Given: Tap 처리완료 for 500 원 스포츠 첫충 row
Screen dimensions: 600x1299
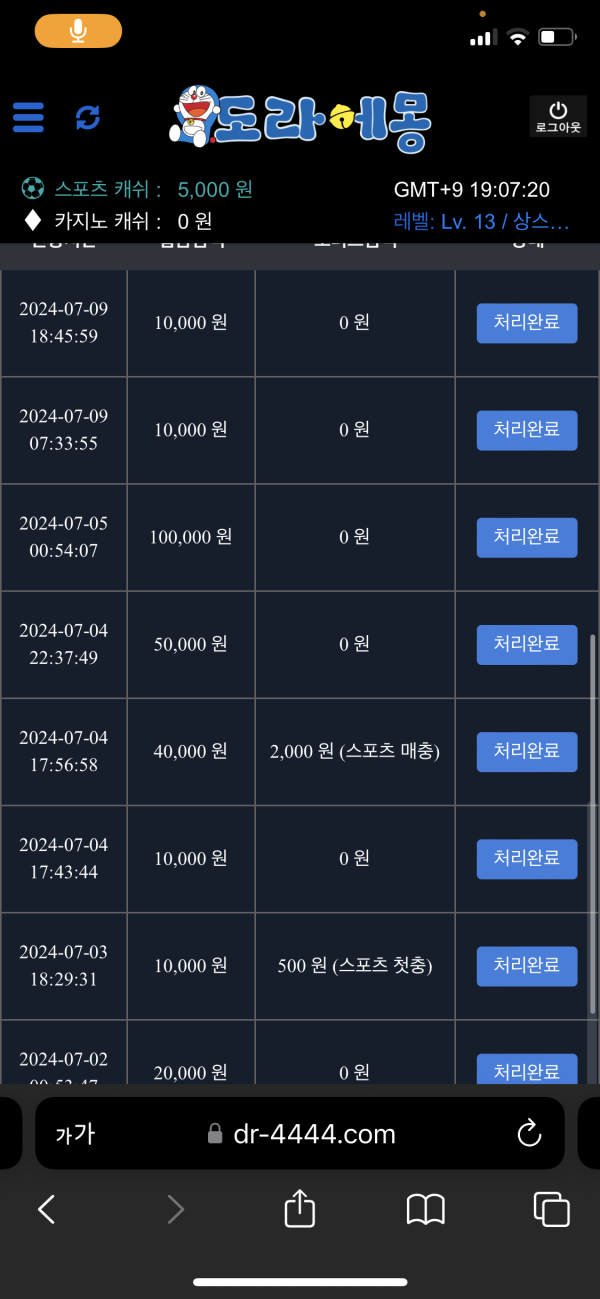Looking at the screenshot, I should click(x=527, y=966).
